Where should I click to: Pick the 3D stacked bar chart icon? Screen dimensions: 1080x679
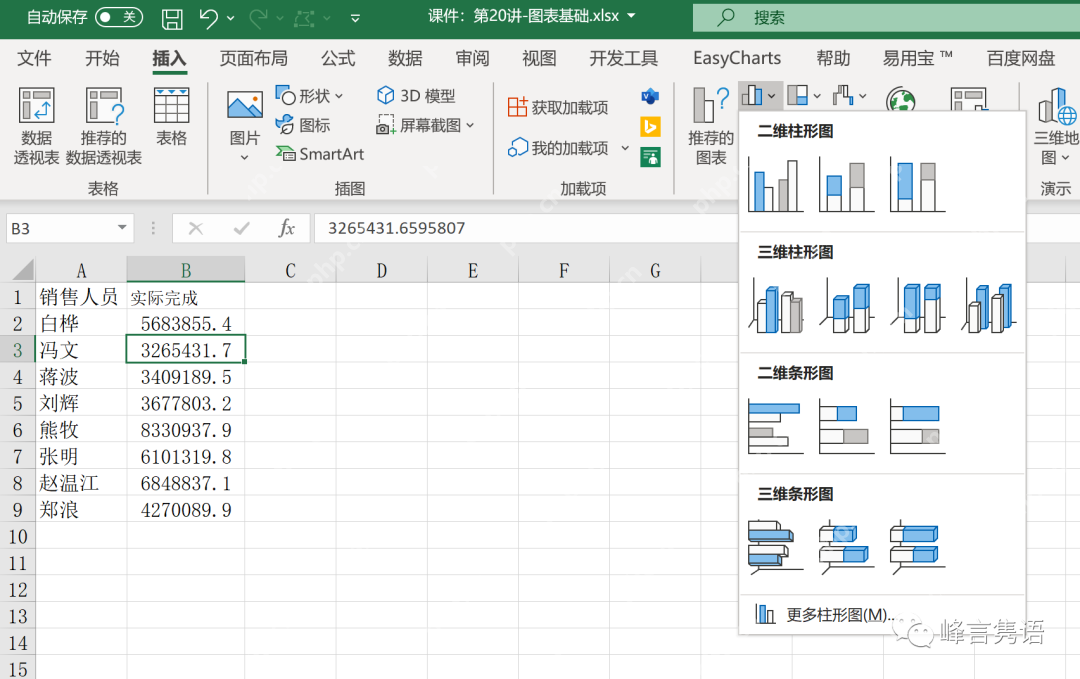847,547
